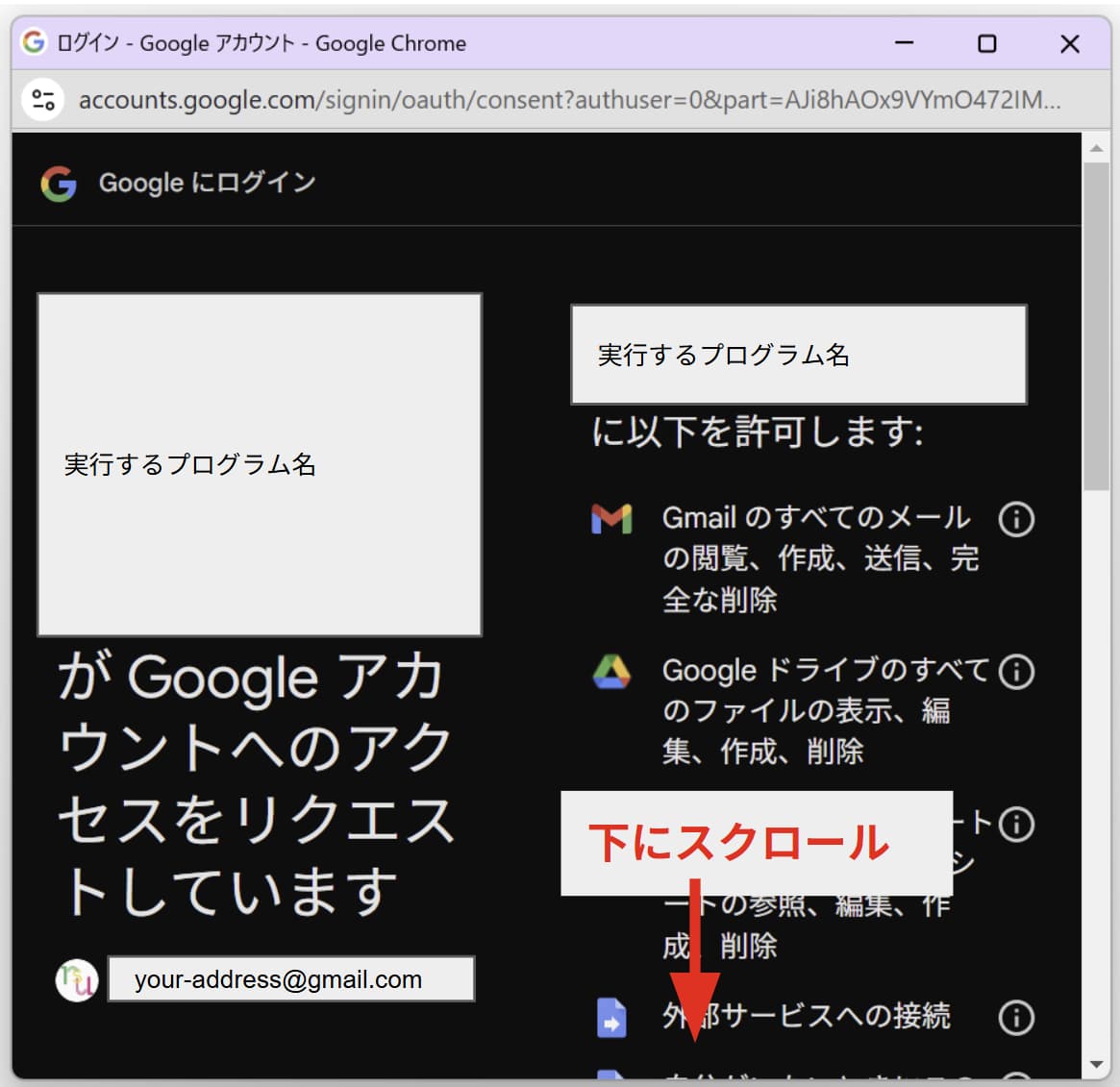Open info icon for permission ending 作成、削除 above 外部サービス

click(x=1016, y=825)
